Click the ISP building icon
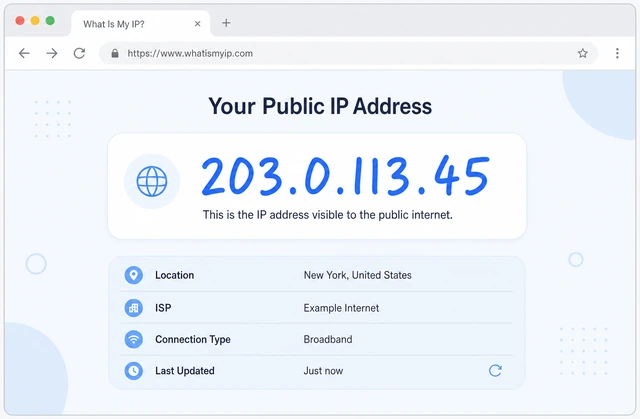The width and height of the screenshot is (640, 419). pos(133,308)
